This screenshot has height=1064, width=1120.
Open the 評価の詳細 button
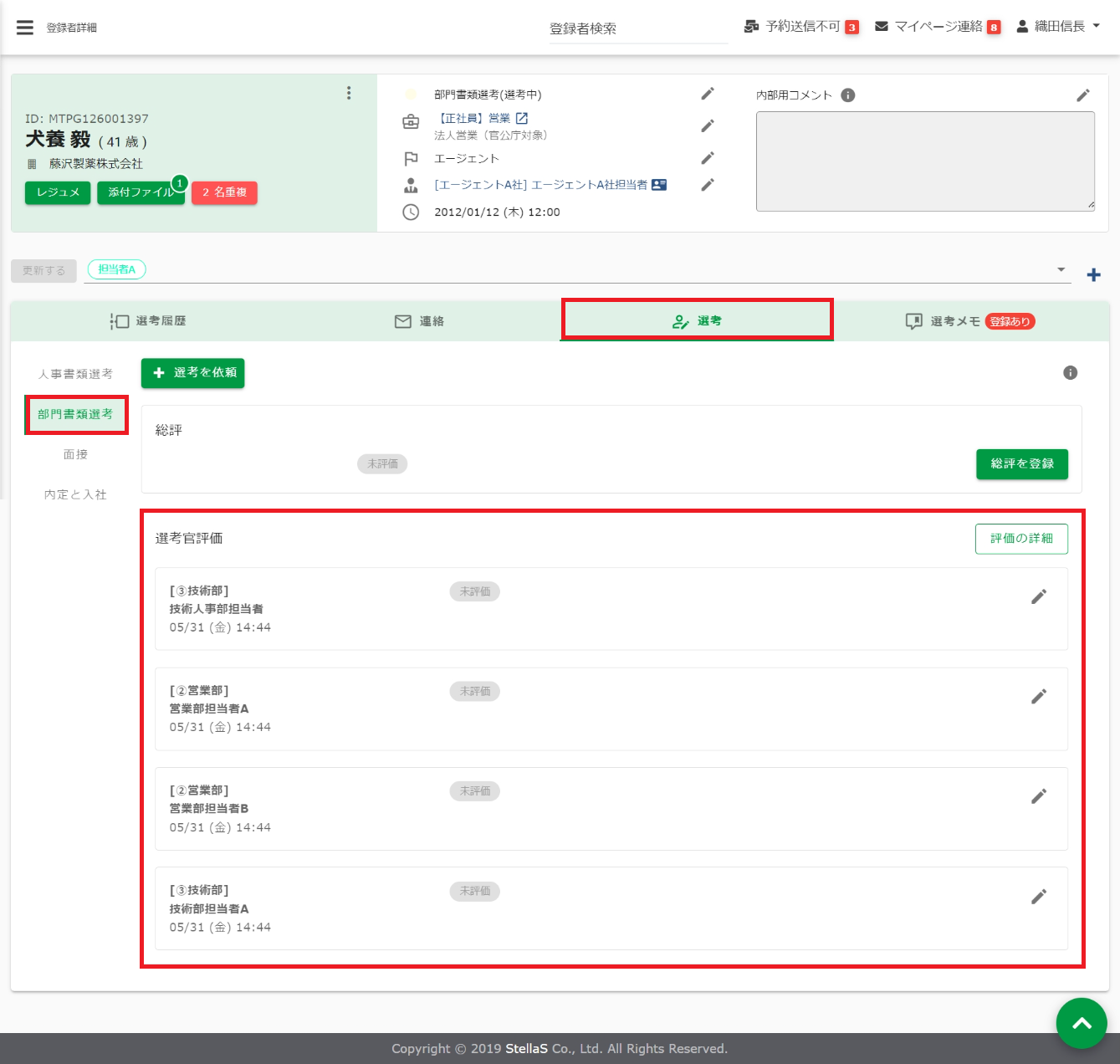(x=1021, y=539)
